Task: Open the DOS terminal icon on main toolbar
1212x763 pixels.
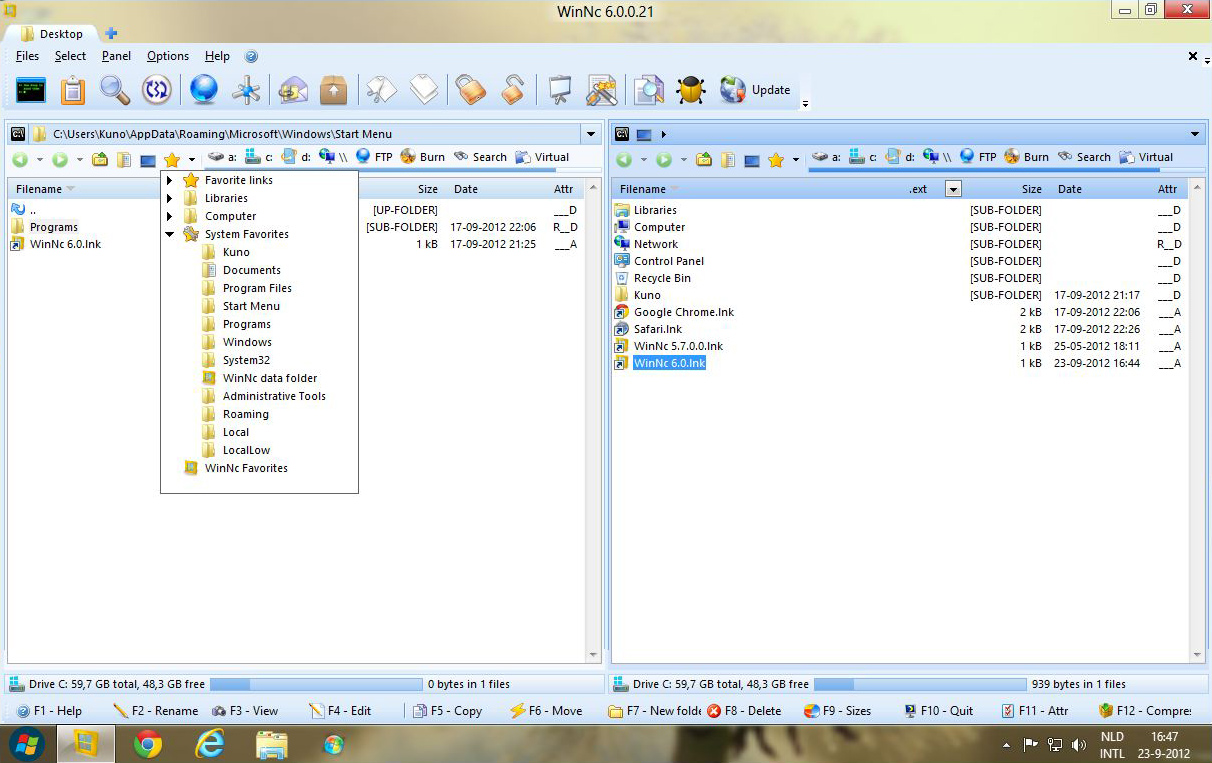Action: tap(30, 89)
